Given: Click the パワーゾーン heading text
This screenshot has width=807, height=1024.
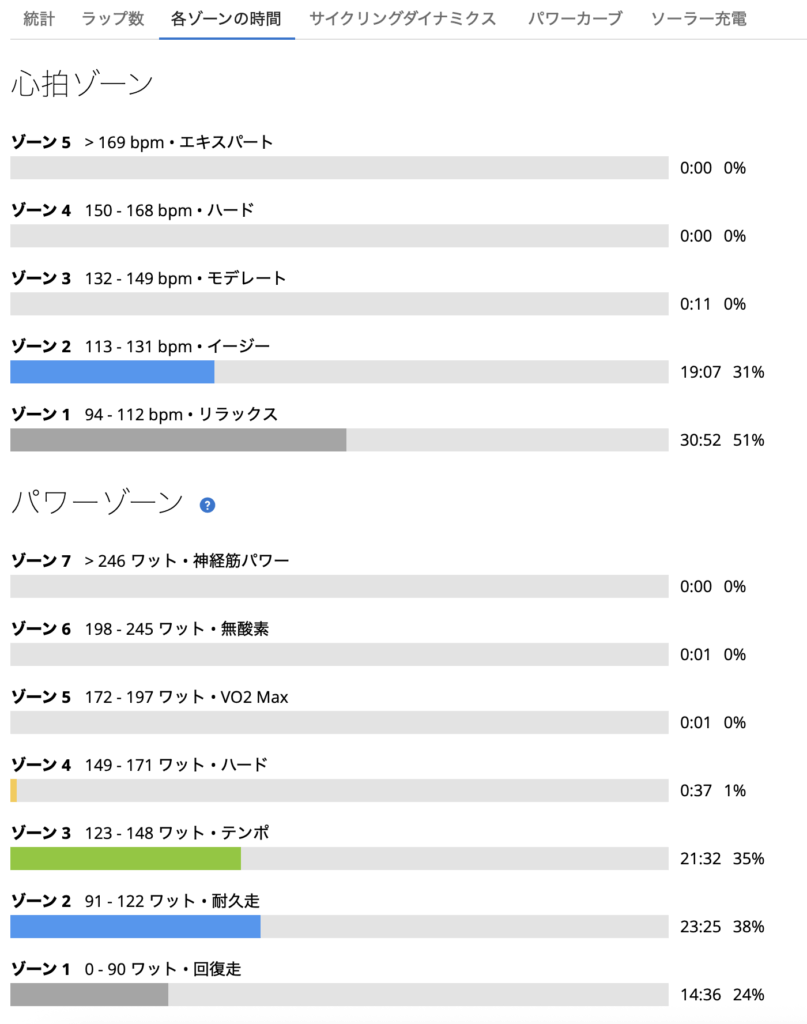Looking at the screenshot, I should coord(97,503).
